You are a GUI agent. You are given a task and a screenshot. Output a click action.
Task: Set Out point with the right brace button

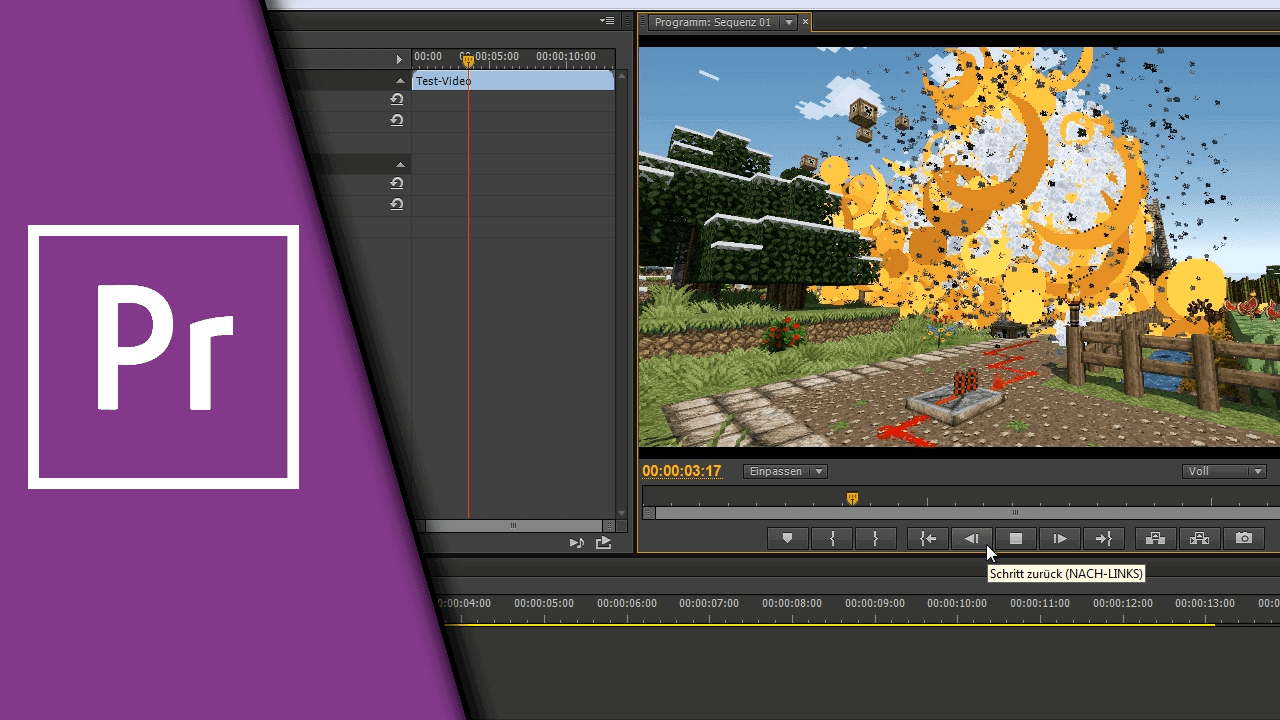point(875,539)
